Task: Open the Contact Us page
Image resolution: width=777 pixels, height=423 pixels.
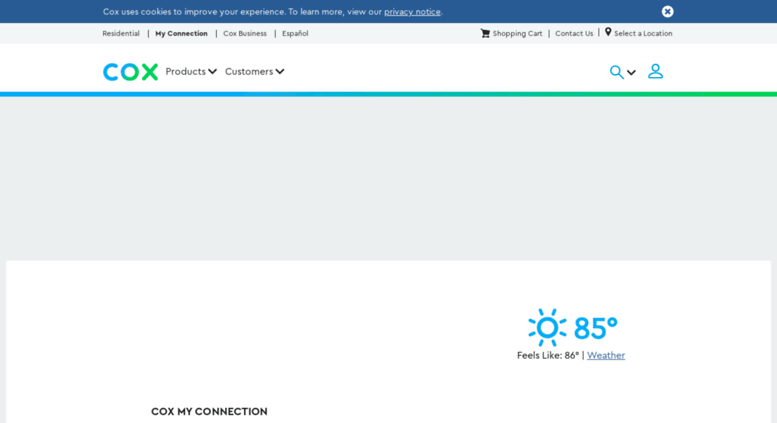Action: (574, 34)
